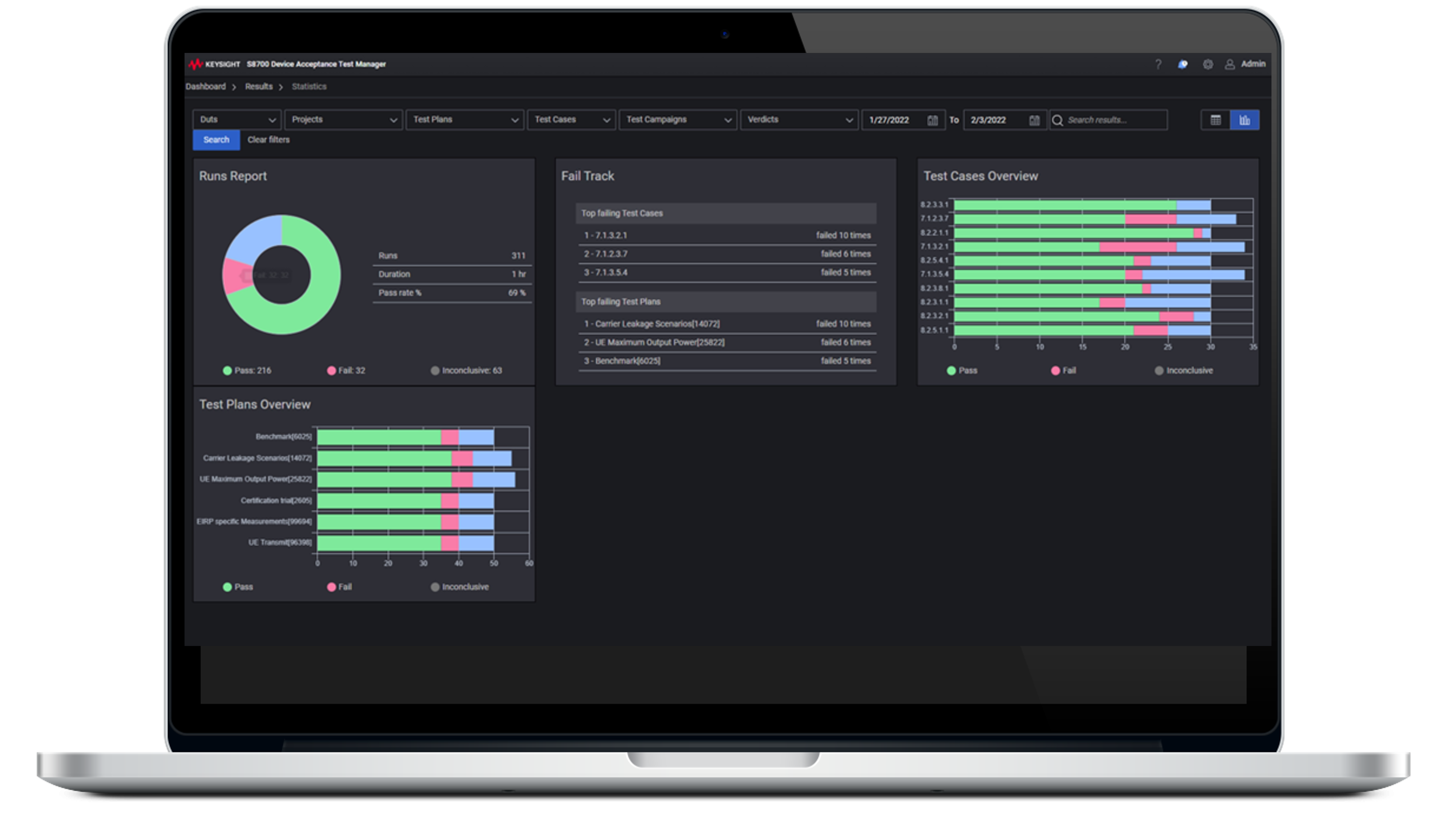Navigate to Results breadcrumb
This screenshot has width=1456, height=817.
click(258, 86)
